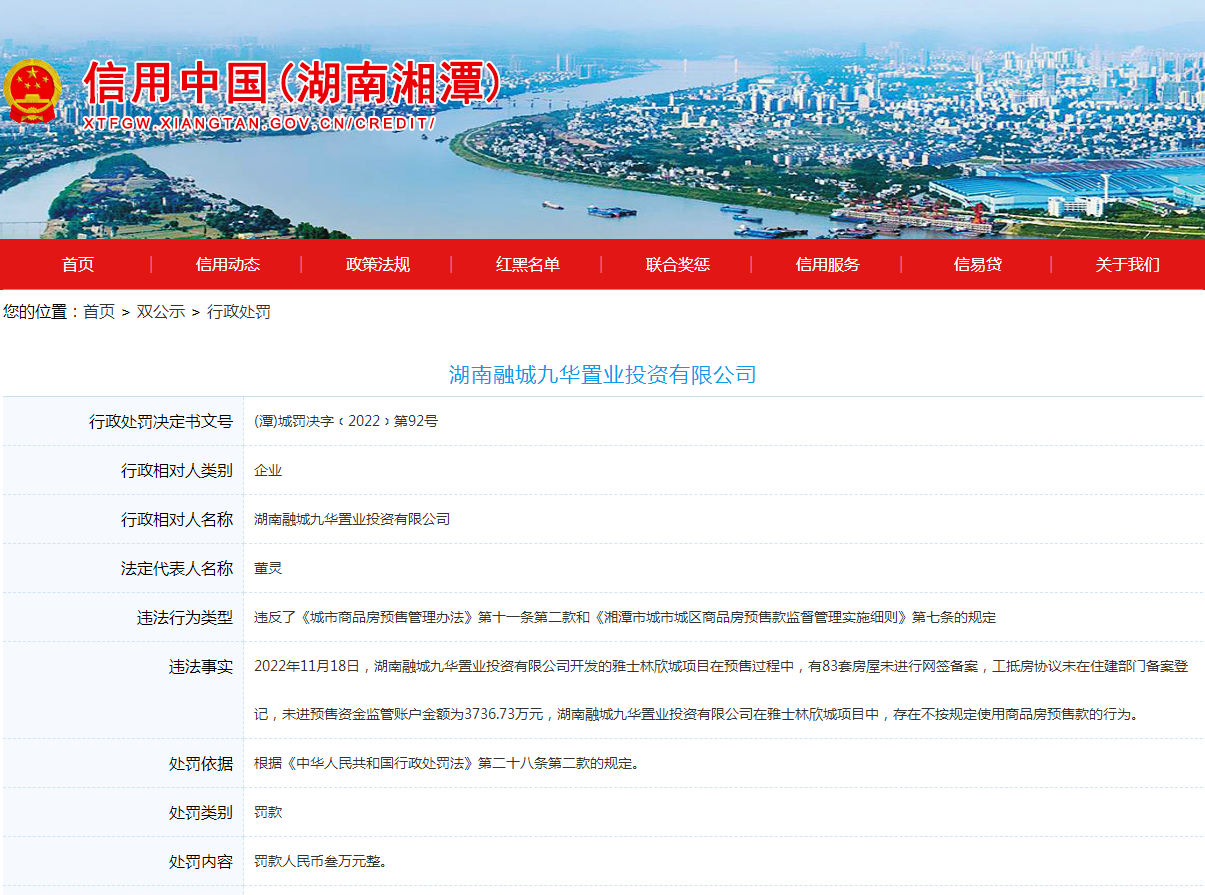Click the document number (潭)城罚决字〔2022〕第92号
Viewport: 1205px width, 895px height.
click(346, 421)
